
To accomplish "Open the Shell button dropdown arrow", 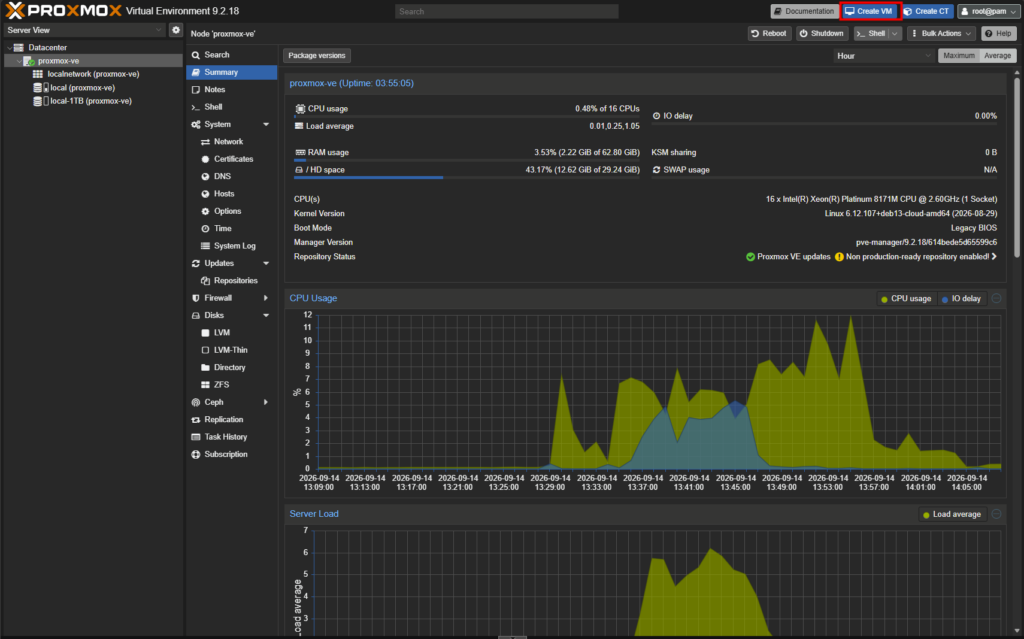I will pos(895,33).
